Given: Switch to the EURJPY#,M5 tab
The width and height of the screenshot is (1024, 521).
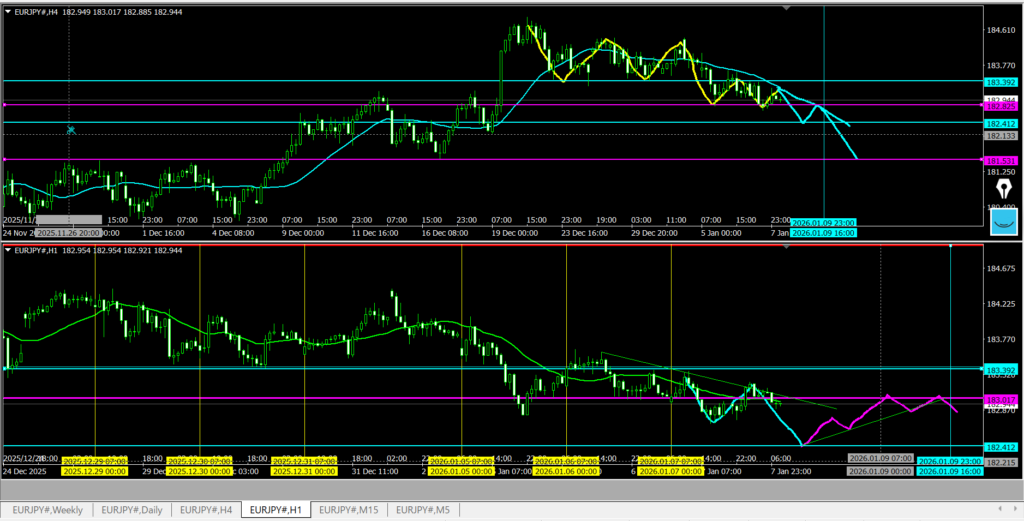Looking at the screenshot, I should coord(424,510).
